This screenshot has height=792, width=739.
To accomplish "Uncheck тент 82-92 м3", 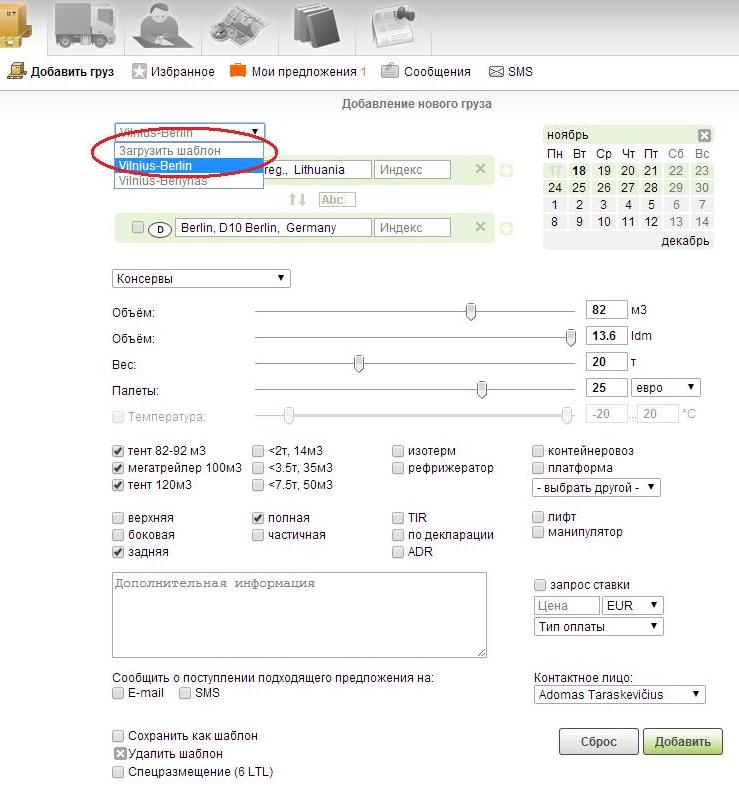I will coord(118,451).
